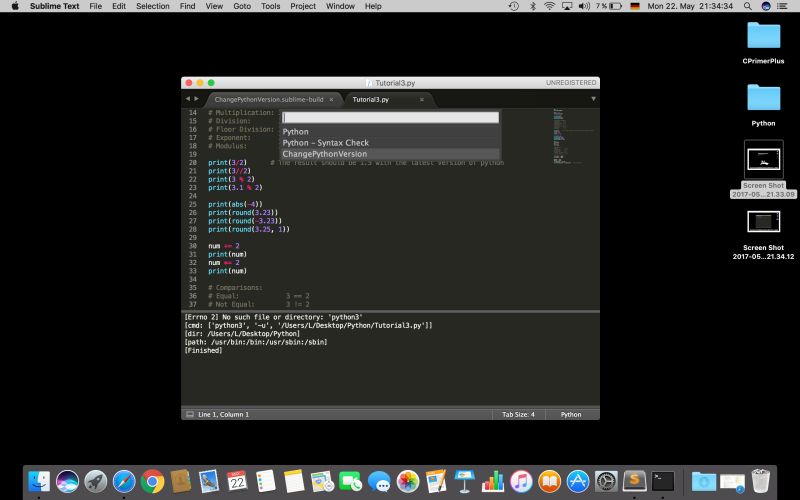The height and width of the screenshot is (500, 800).
Task: Open the File menu
Action: tap(95, 6)
